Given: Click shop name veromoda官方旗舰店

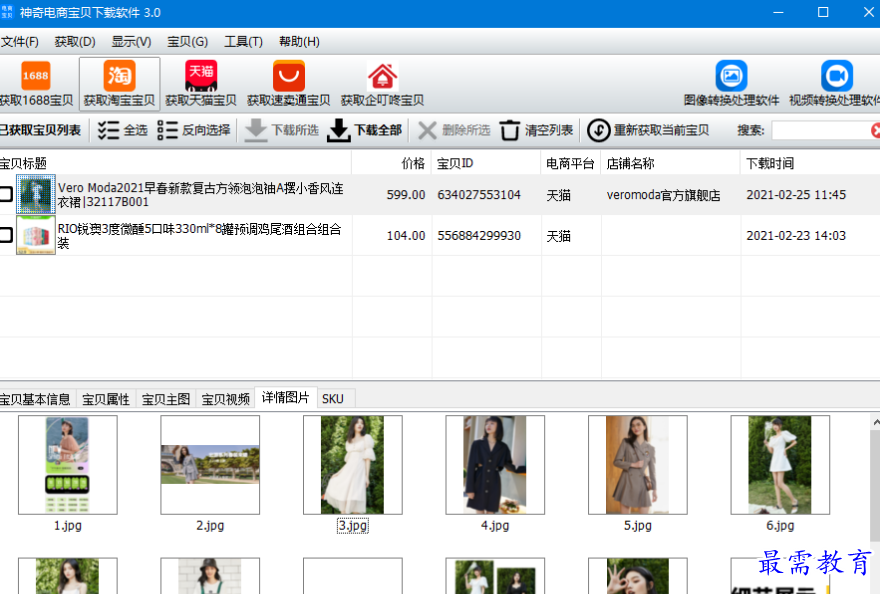Looking at the screenshot, I should click(x=663, y=195).
